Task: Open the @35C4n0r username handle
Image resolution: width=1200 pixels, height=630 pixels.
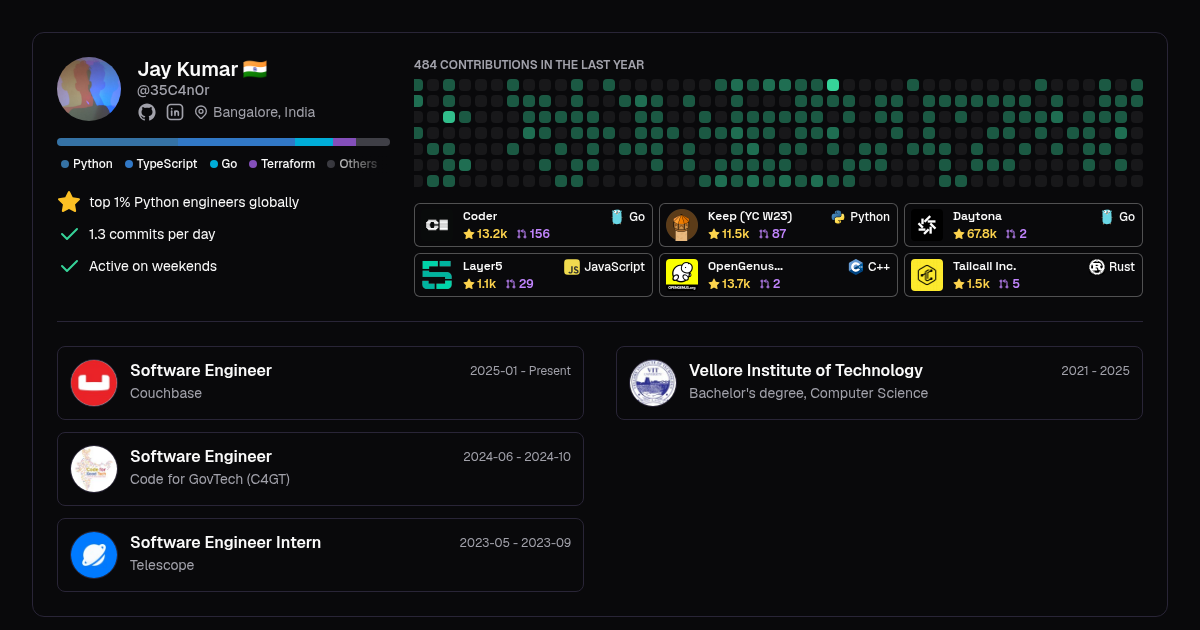Action: pyautogui.click(x=173, y=91)
